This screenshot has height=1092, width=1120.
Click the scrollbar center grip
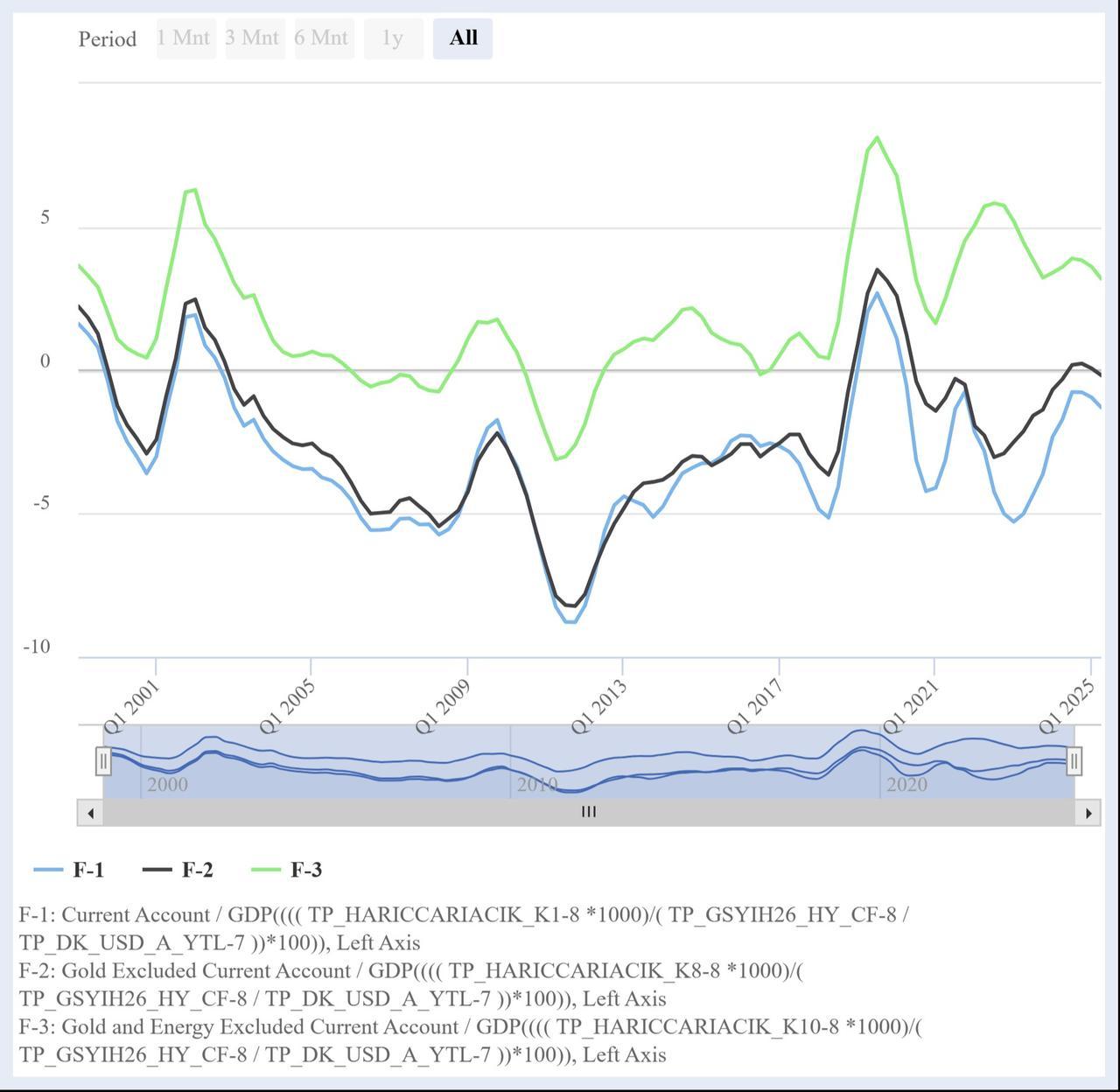point(589,812)
